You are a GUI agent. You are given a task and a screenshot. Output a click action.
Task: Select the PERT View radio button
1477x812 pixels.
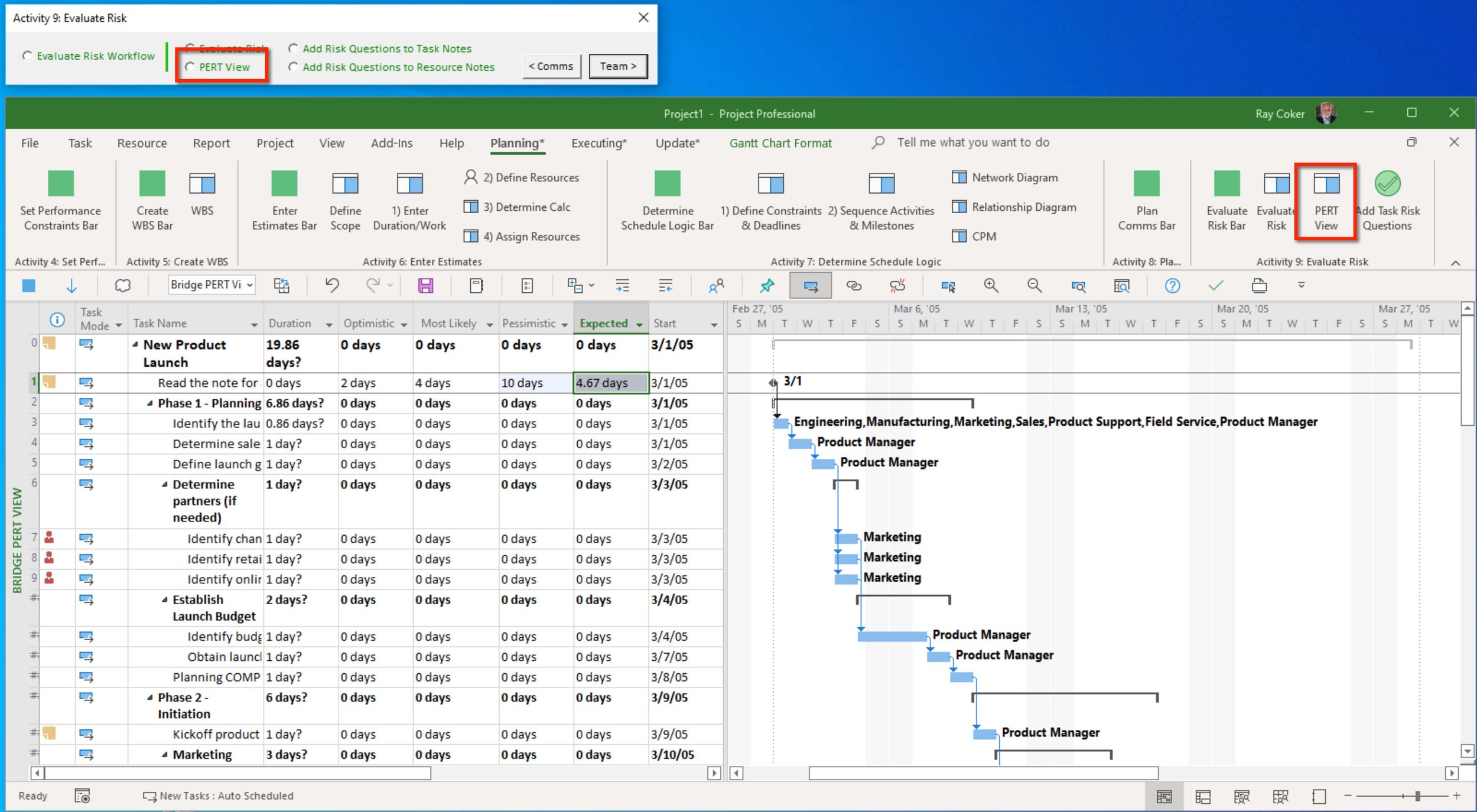[x=190, y=67]
